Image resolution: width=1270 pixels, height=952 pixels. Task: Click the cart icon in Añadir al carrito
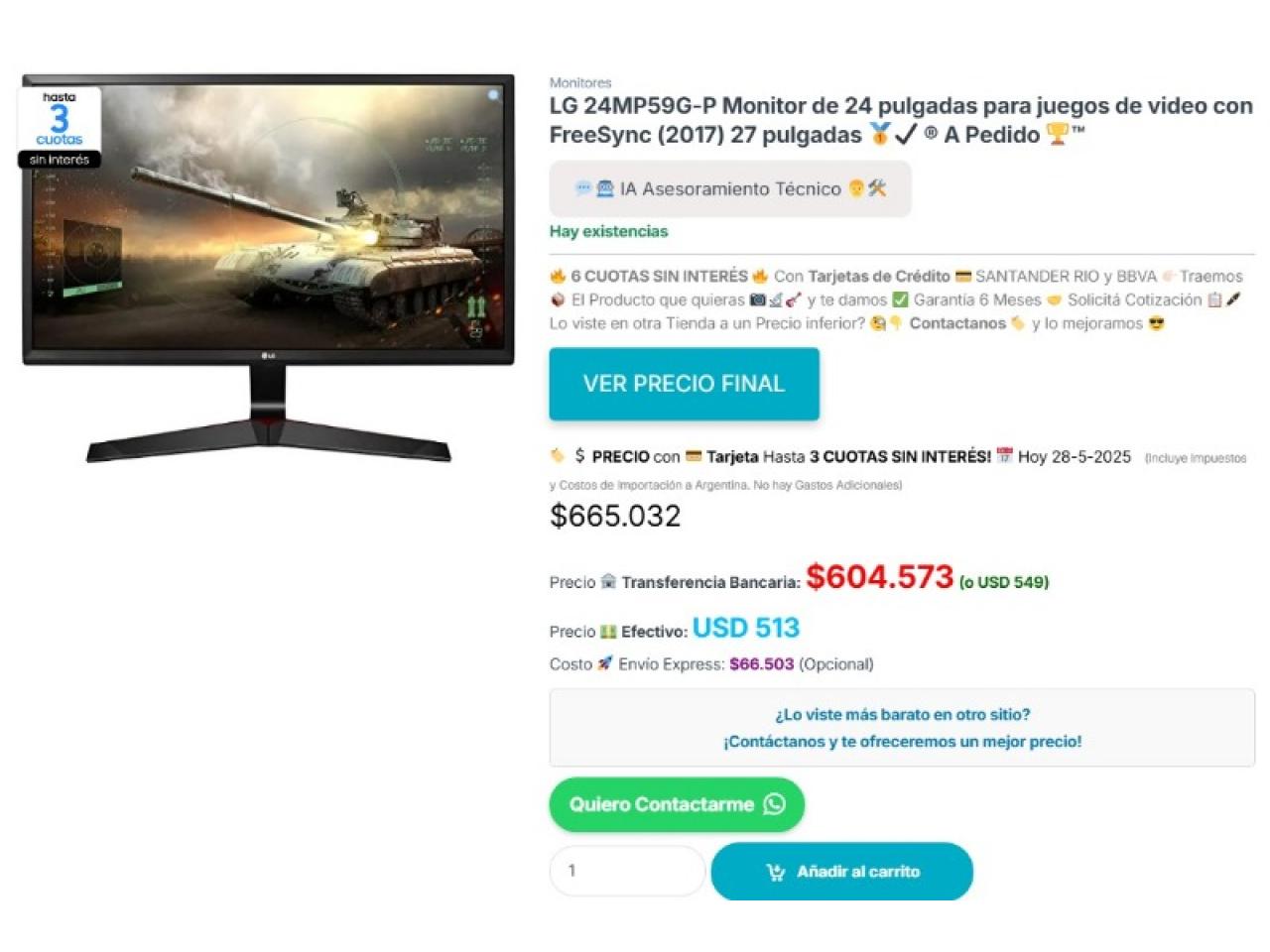coord(776,872)
